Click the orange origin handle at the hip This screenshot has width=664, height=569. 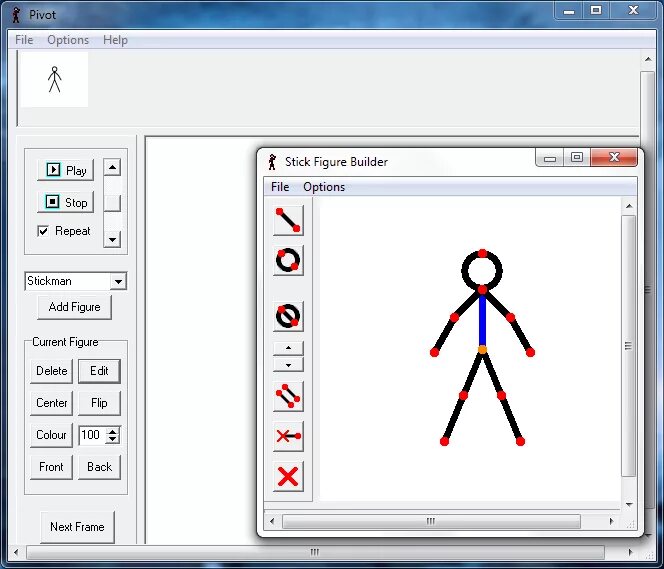[x=482, y=350]
